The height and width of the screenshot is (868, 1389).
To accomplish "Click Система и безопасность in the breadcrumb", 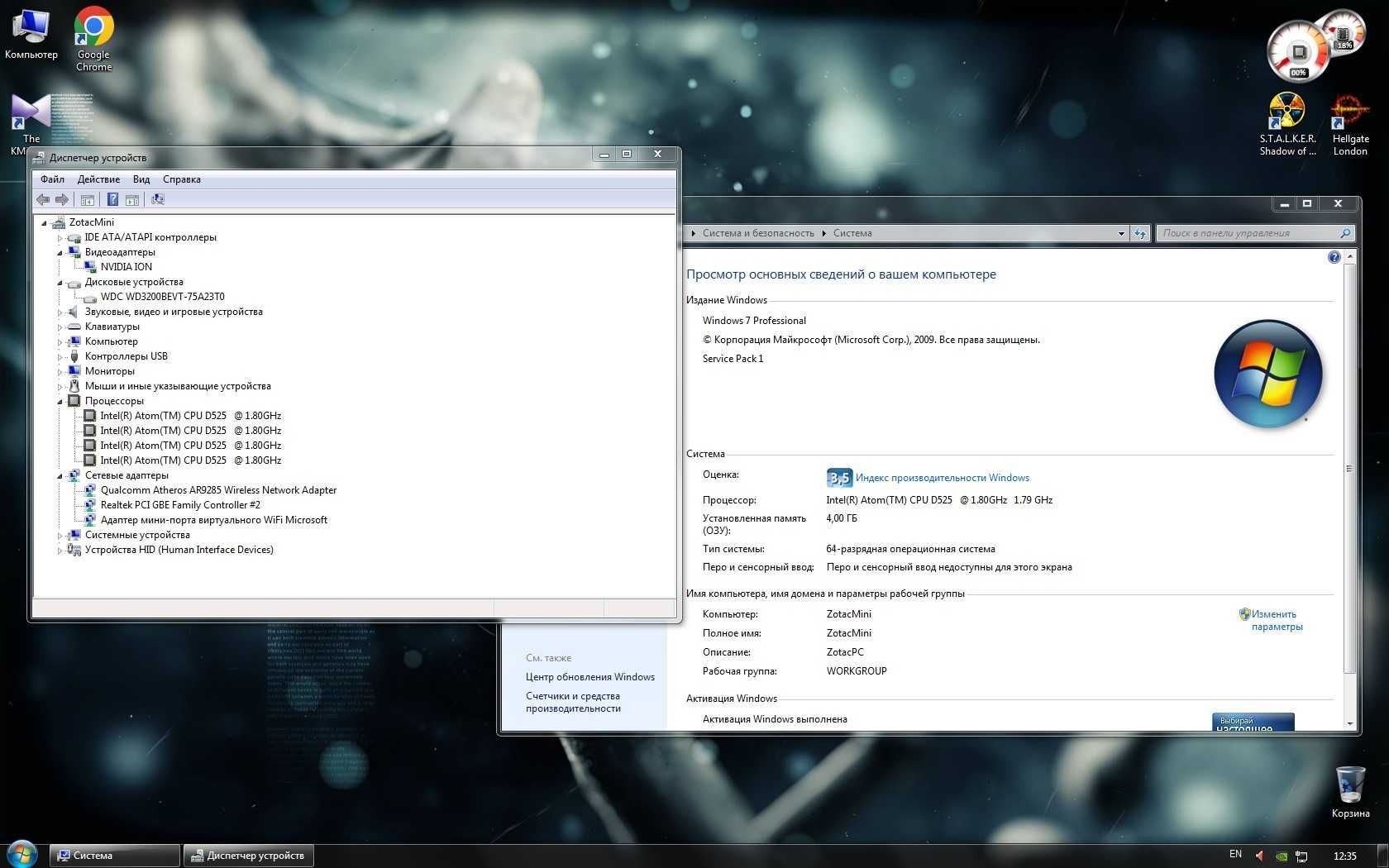I will point(758,233).
